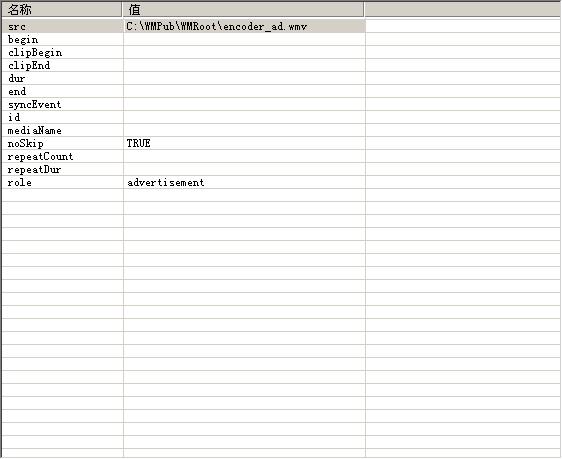Select the clipBegin property row
This screenshot has width=562, height=459.
coord(184,52)
